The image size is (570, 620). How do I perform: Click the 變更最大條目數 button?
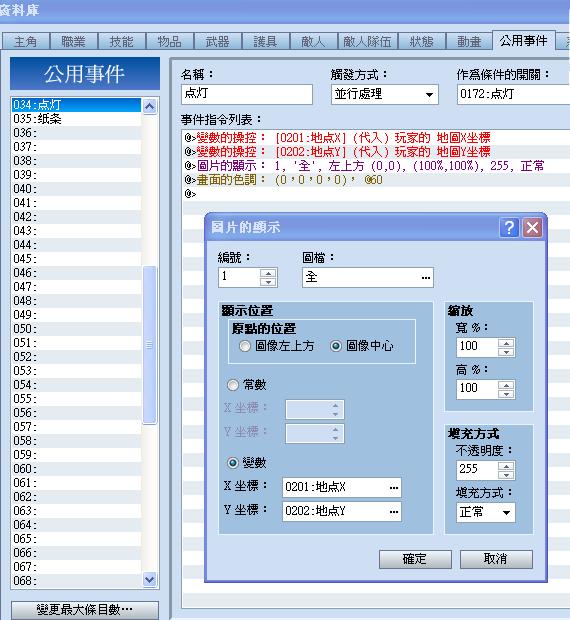coord(85,610)
